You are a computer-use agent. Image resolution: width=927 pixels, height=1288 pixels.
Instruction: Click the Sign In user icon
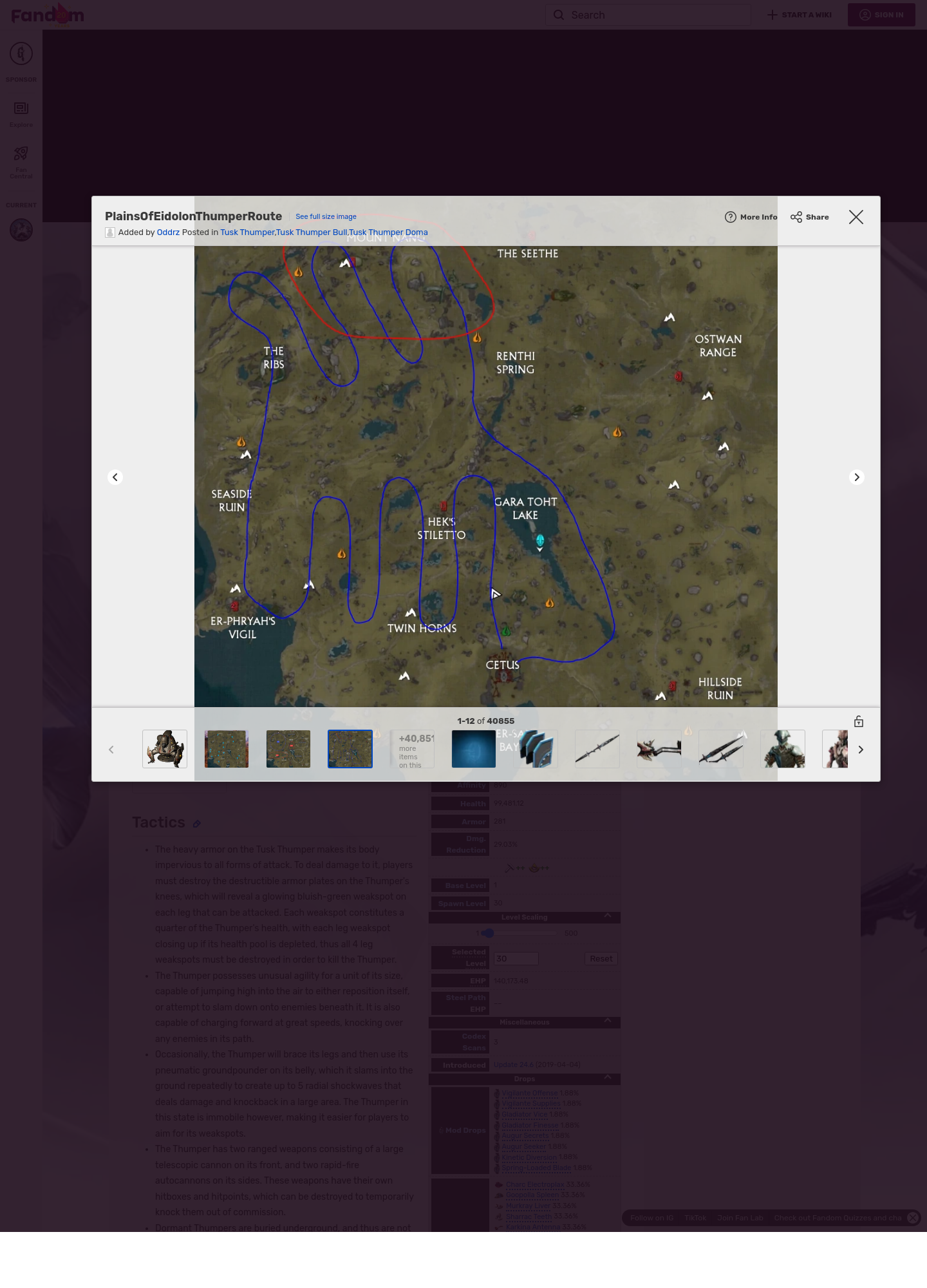tap(865, 15)
